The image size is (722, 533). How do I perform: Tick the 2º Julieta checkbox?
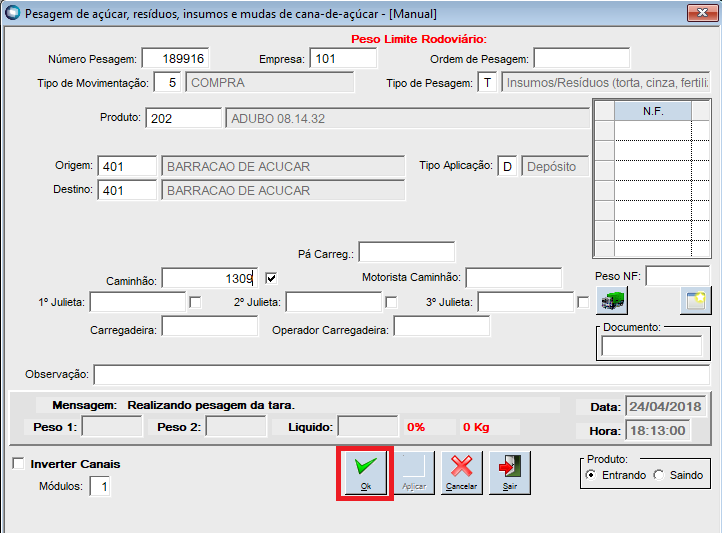[x=391, y=302]
